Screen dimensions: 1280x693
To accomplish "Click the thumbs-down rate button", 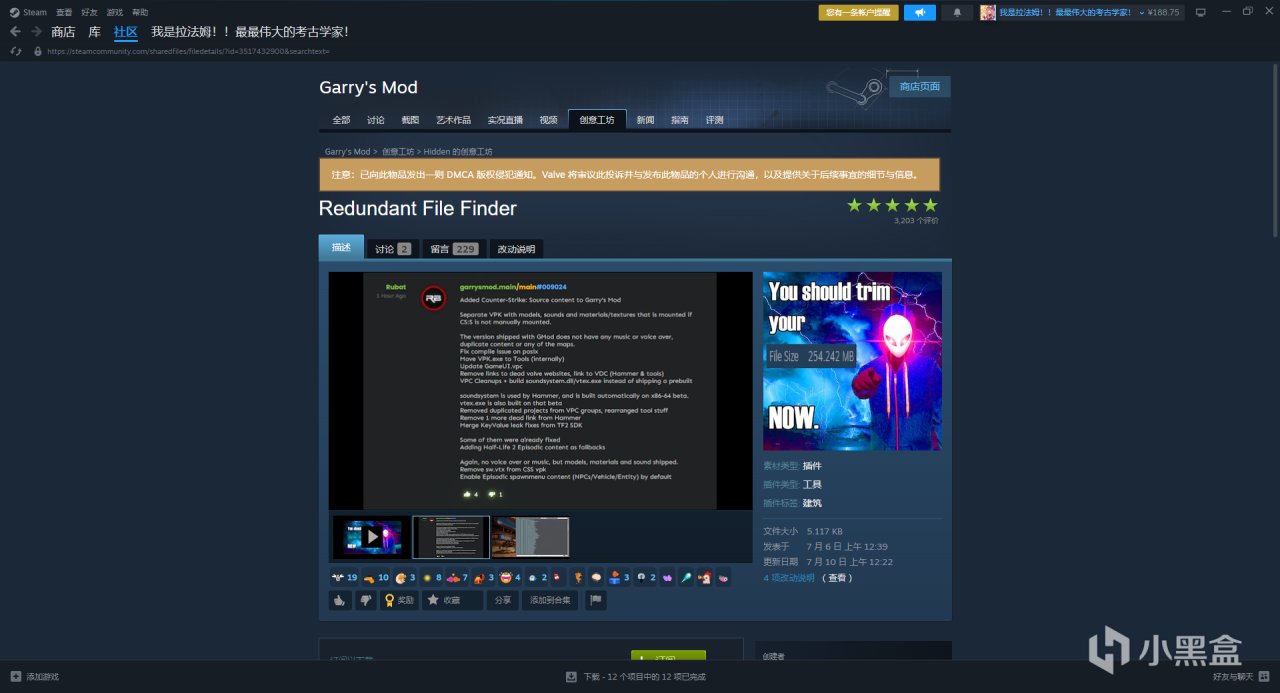I will tap(367, 600).
